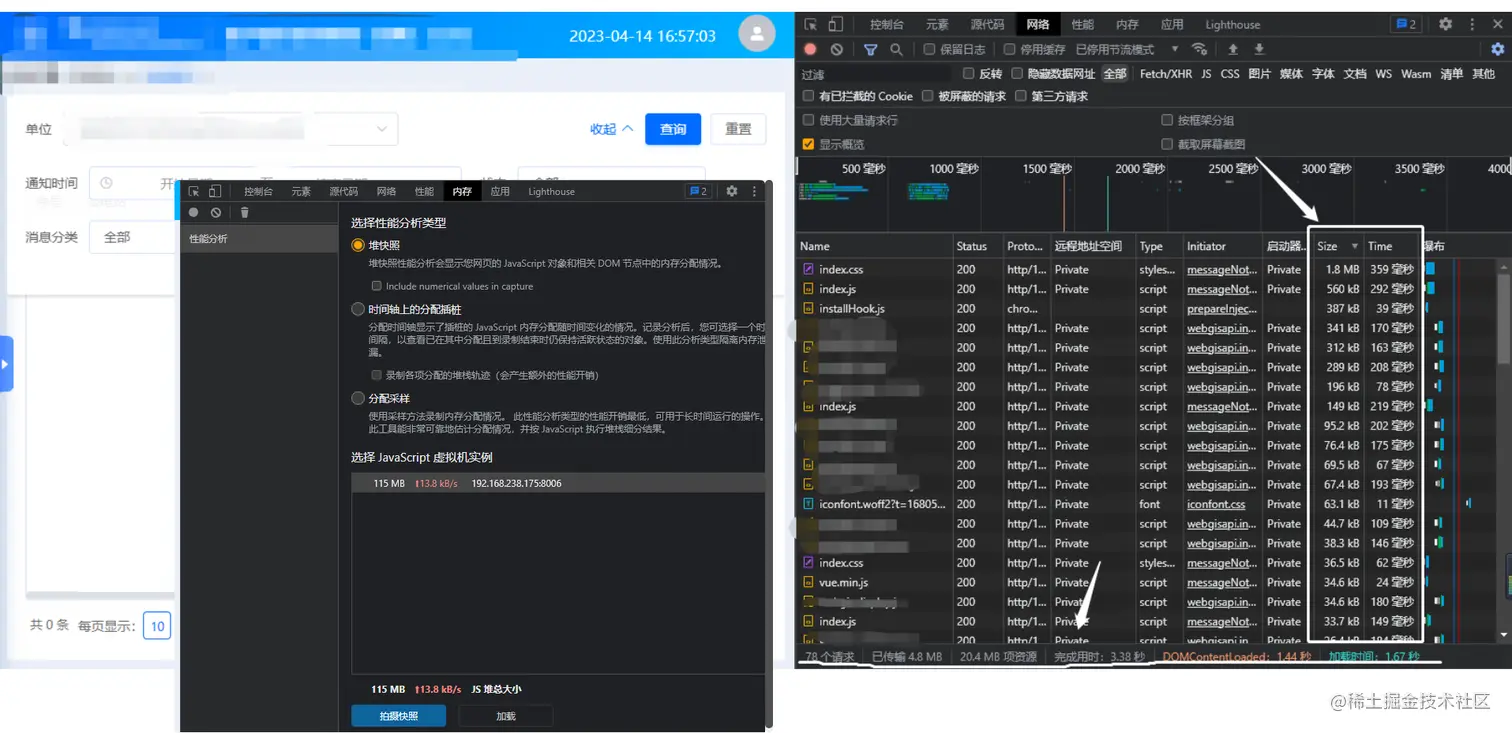Image resolution: width=1512 pixels, height=733 pixels.
Task: Open issues badge in Network DevTools
Action: pos(1407,24)
